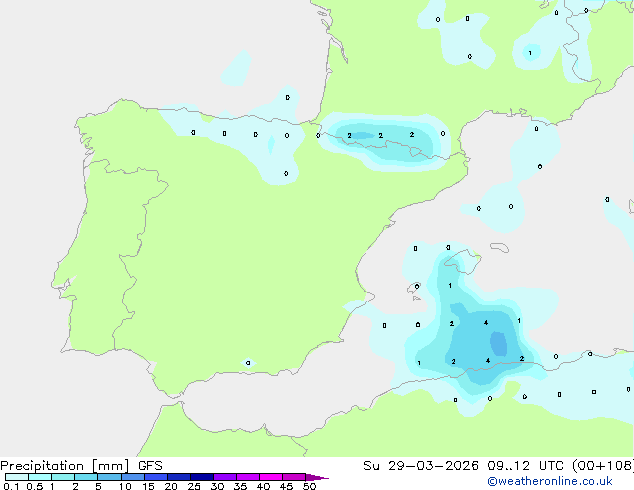Click the above-50 mm legend arrow tip
Viewport: 634px width, 490px height.
coord(317,477)
